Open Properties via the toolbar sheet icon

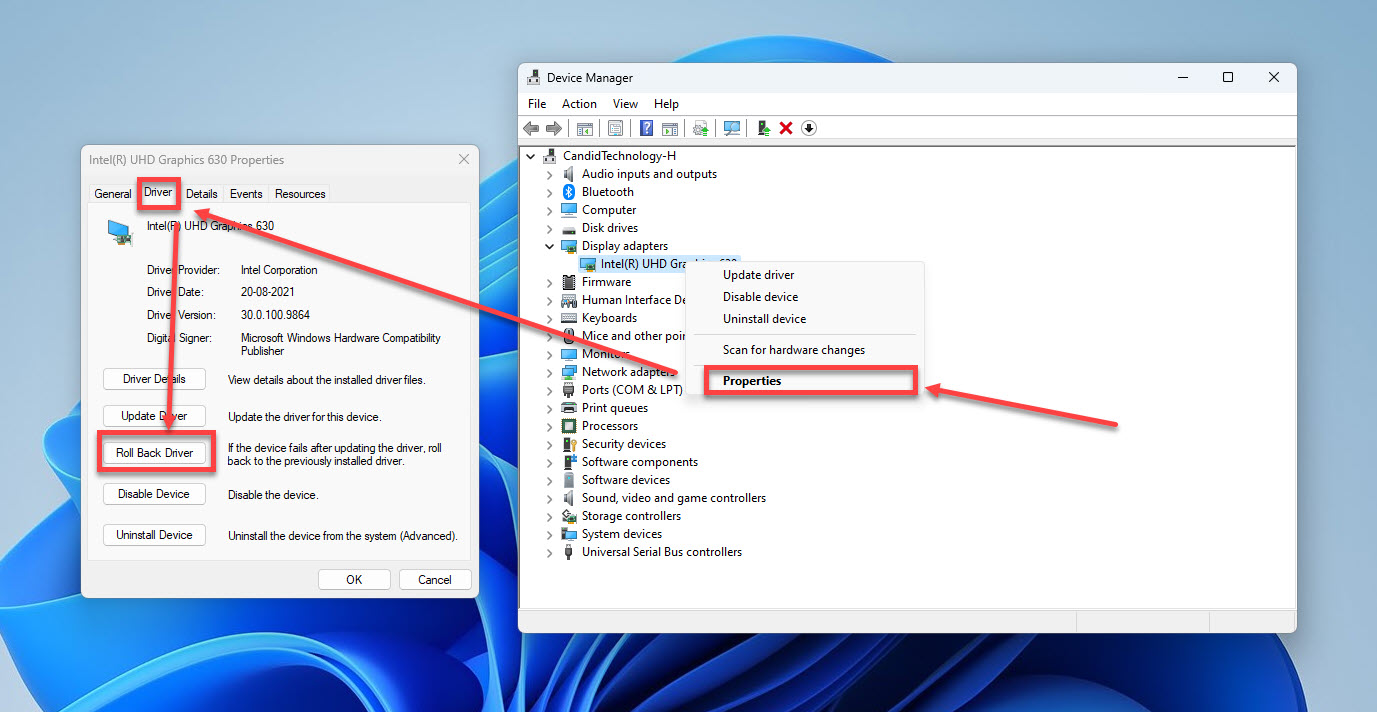[615, 128]
